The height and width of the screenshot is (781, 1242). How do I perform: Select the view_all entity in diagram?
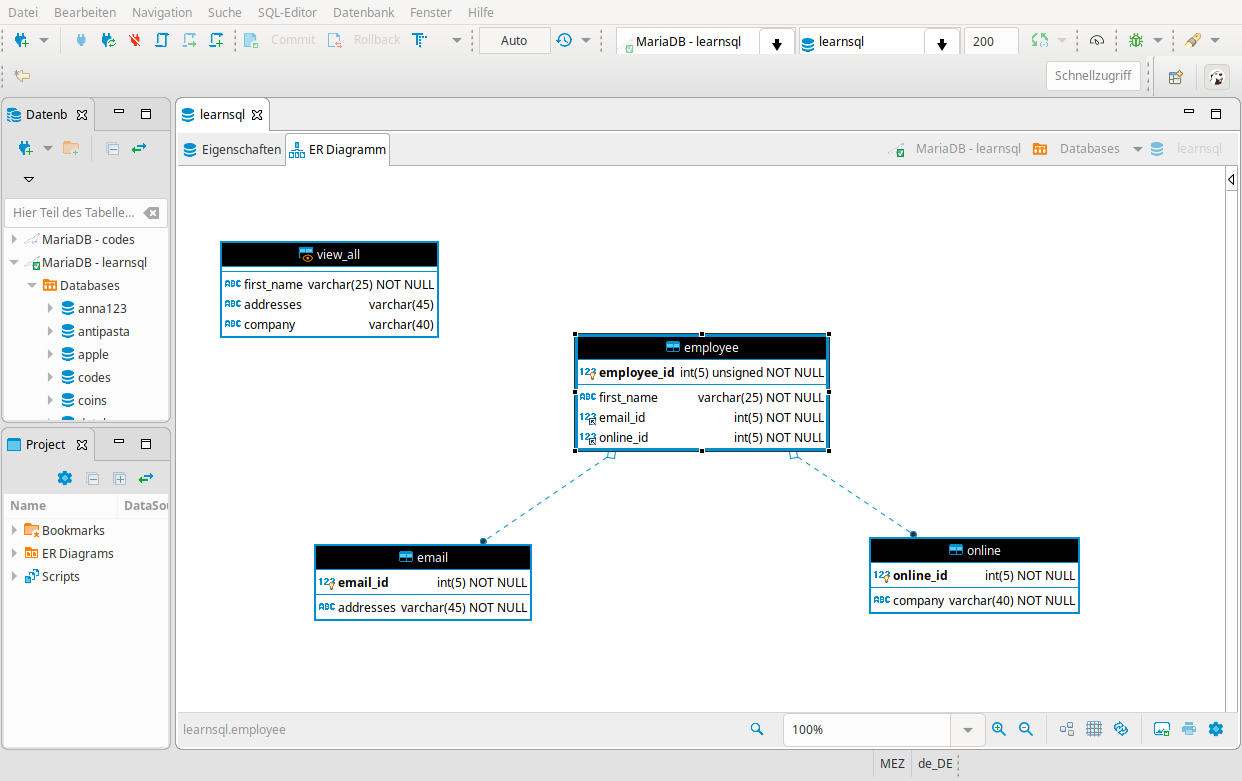click(x=329, y=254)
